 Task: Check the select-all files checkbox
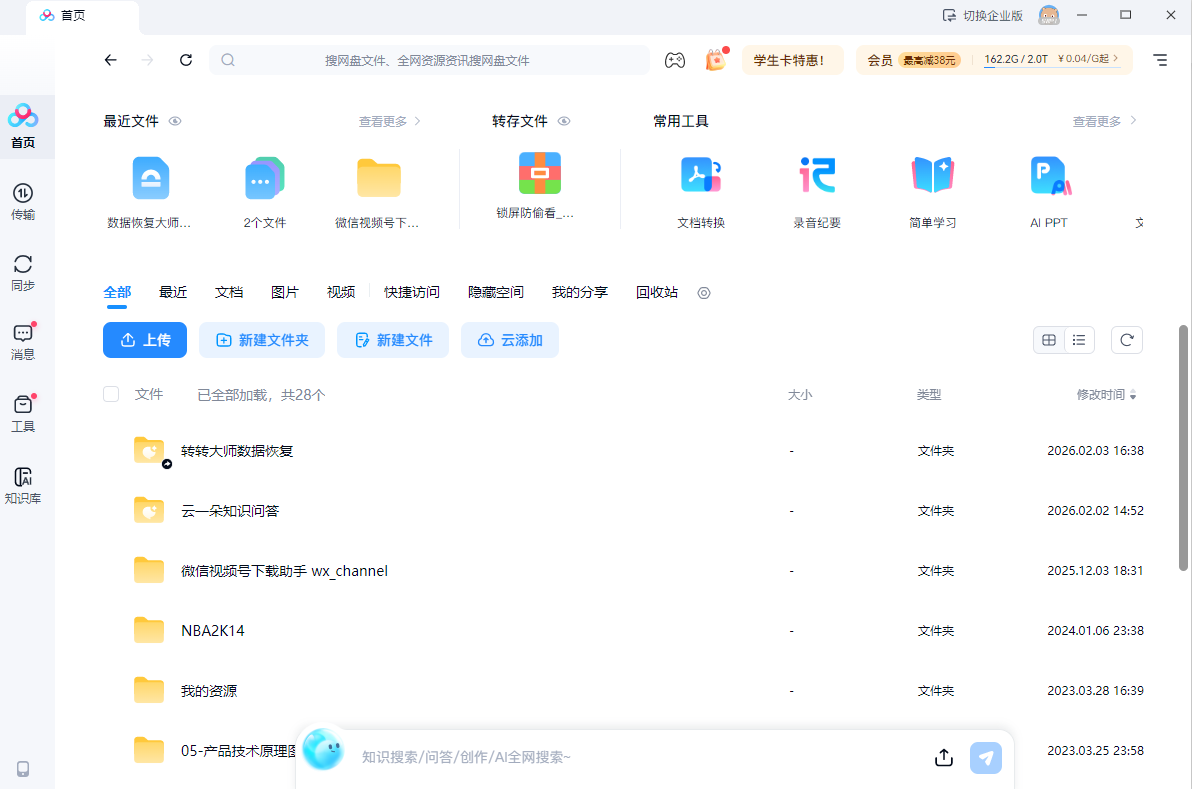(111, 394)
